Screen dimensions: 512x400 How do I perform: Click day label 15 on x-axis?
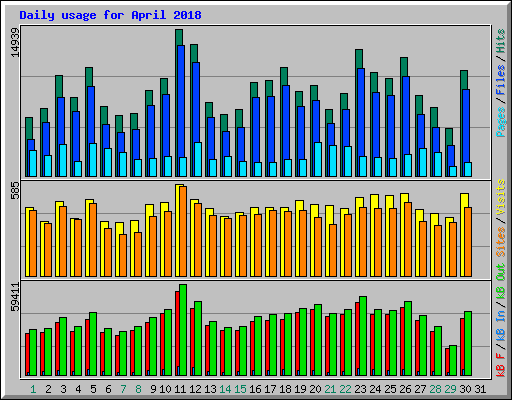[x=240, y=389]
